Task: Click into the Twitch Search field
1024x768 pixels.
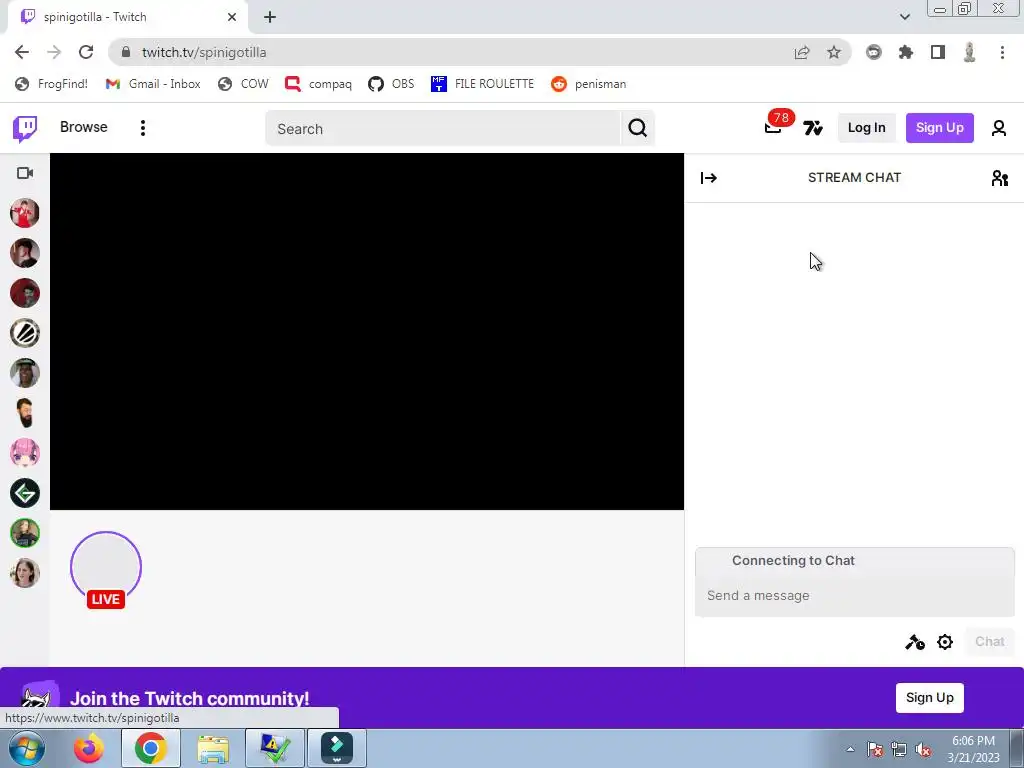Action: (443, 129)
